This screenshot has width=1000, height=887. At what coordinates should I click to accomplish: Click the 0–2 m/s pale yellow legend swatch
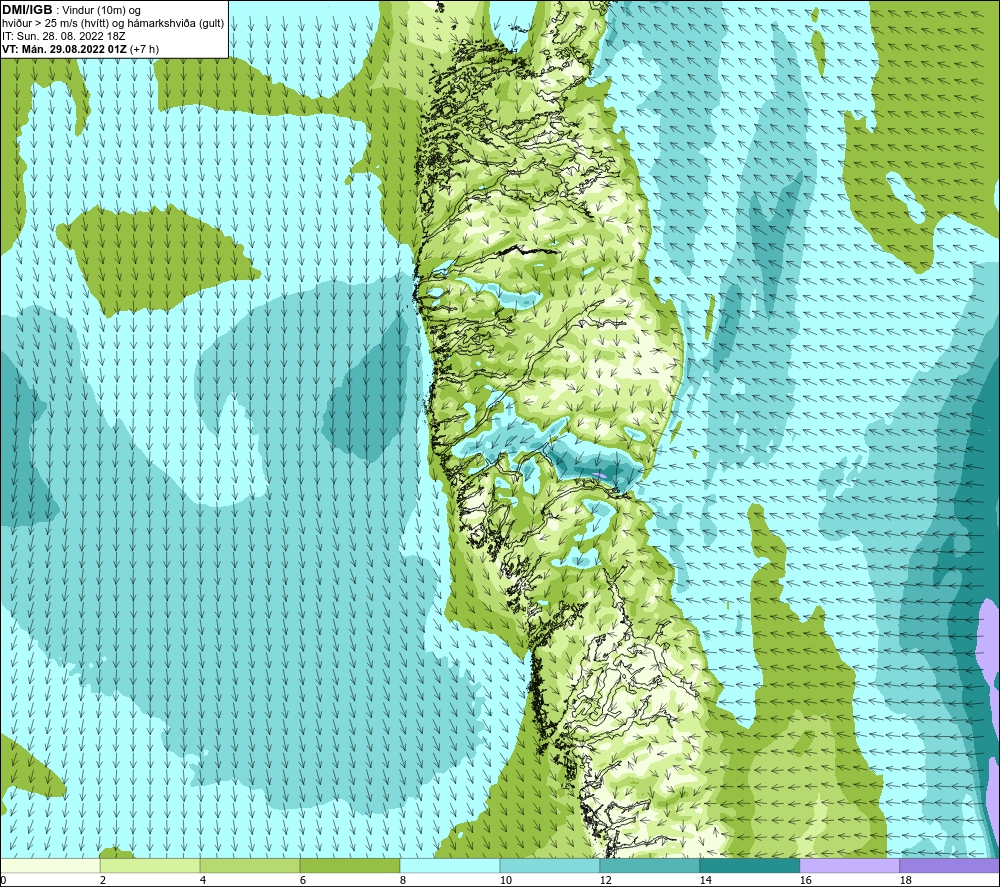[50, 865]
